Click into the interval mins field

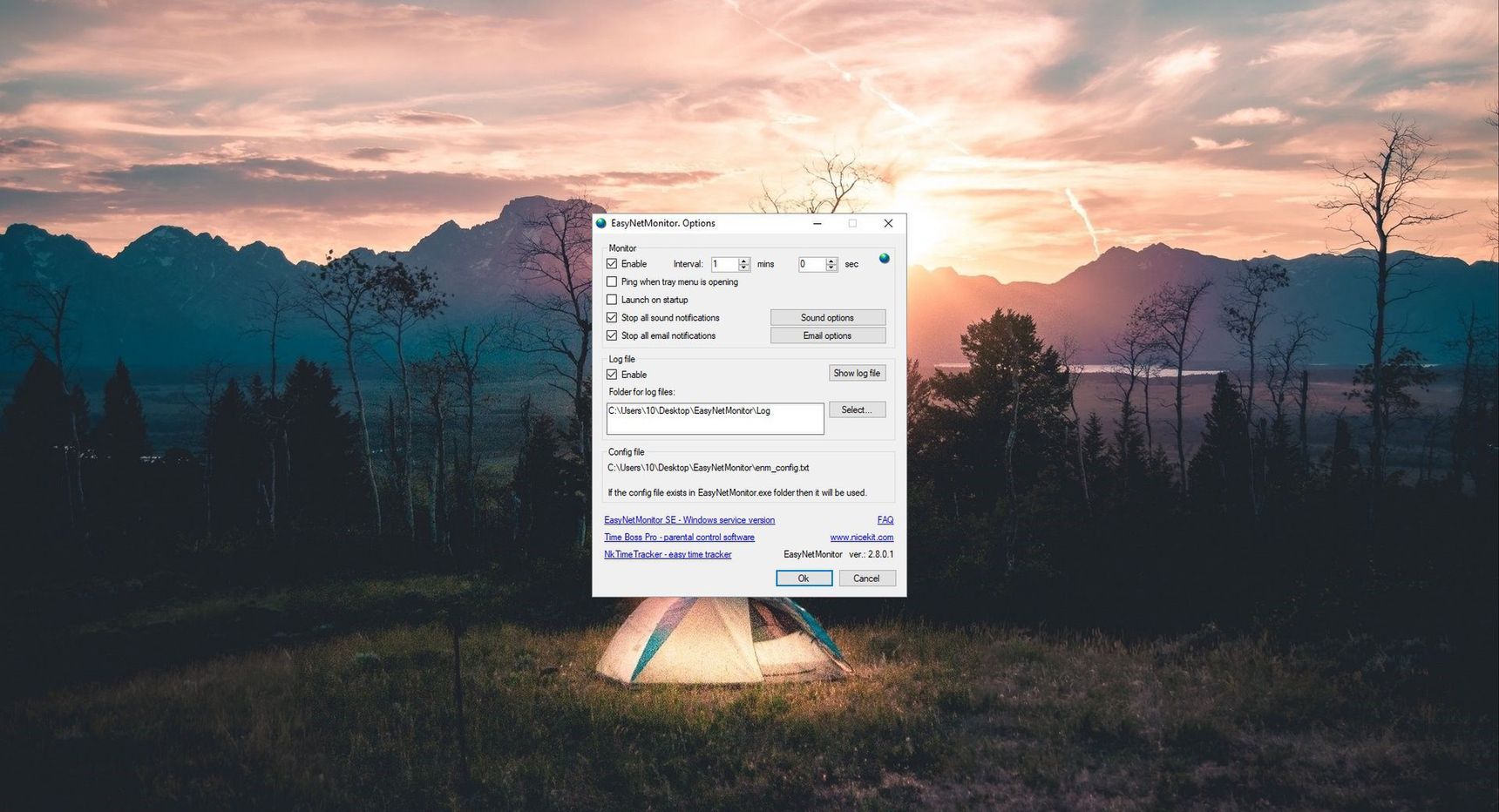[x=725, y=264]
